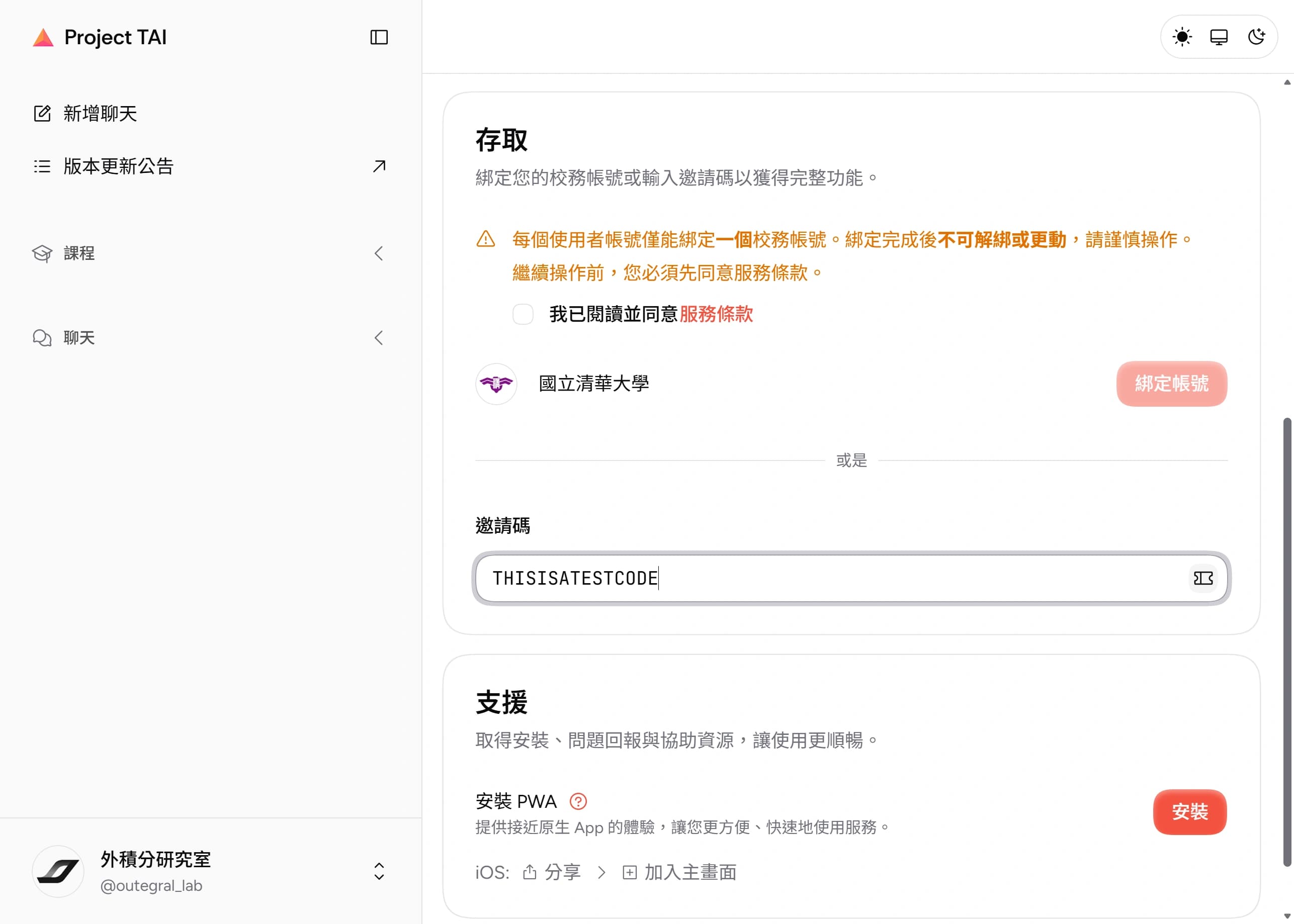This screenshot has width=1294, height=924.
Task: Click the scrollbar down arrow
Action: (1287, 916)
